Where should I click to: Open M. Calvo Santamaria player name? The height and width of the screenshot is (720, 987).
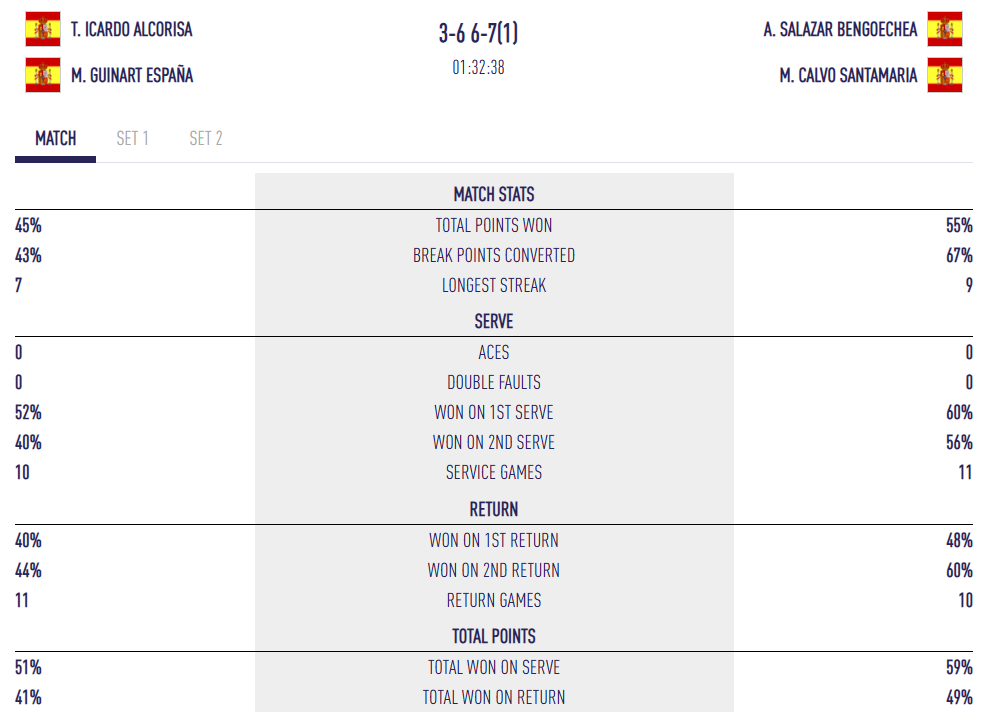click(x=848, y=75)
